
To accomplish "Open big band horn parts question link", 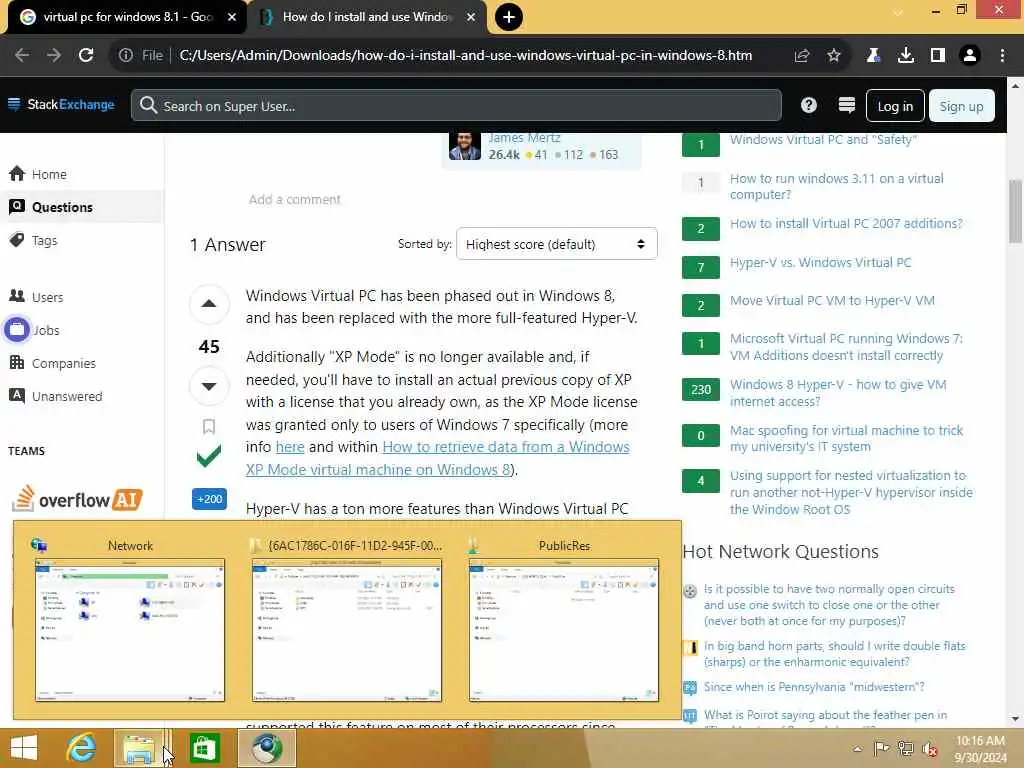I will click(835, 654).
